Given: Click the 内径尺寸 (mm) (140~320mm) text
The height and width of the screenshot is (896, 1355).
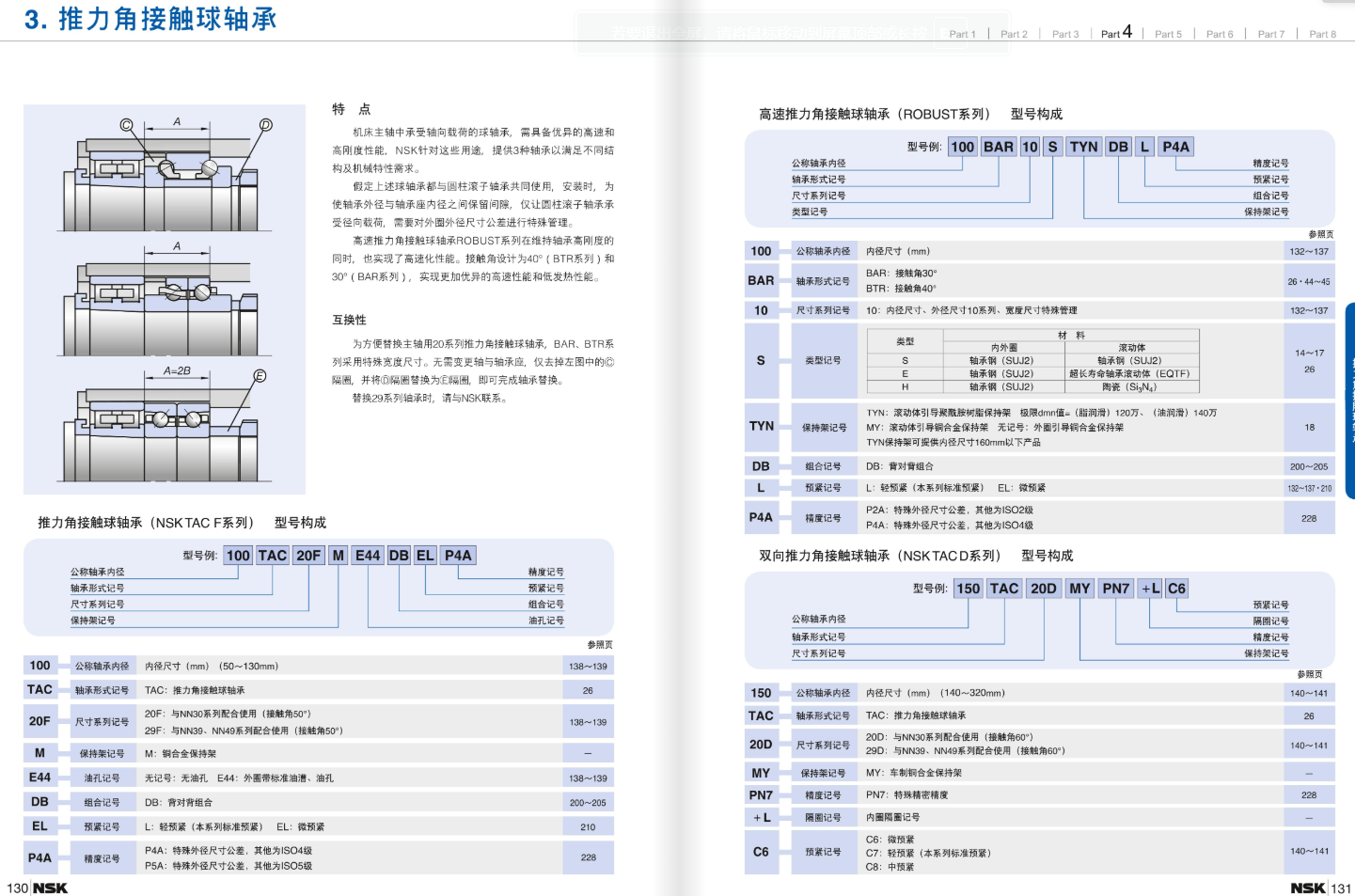Looking at the screenshot, I should click(936, 693).
